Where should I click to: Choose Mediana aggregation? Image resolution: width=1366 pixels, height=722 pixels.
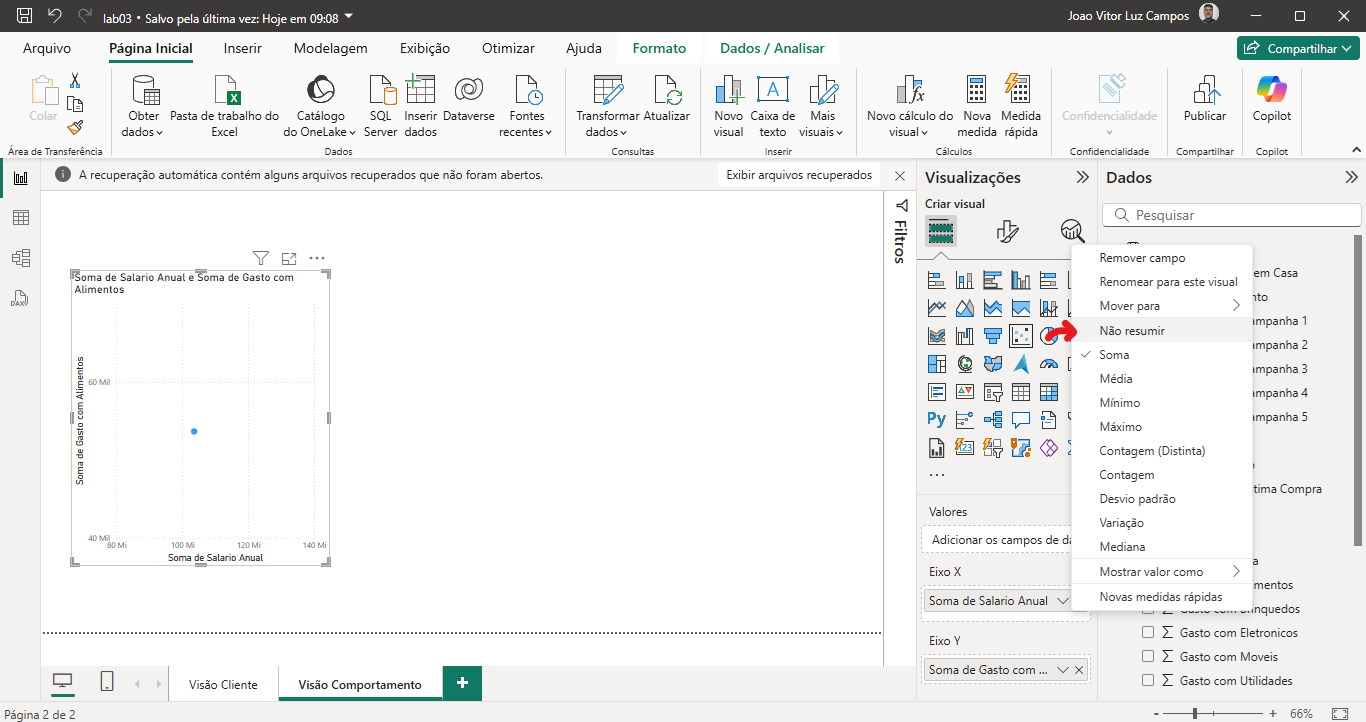(x=1122, y=547)
